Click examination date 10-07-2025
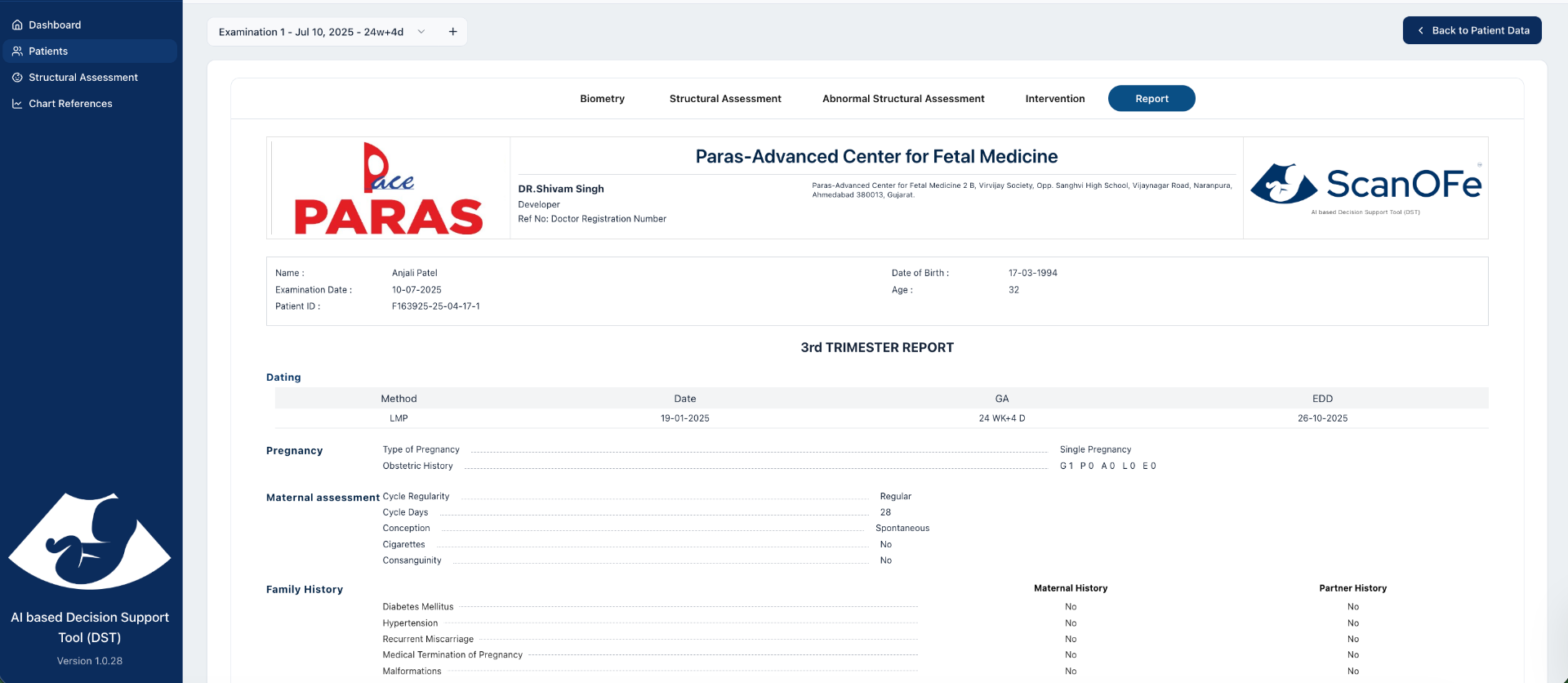1568x683 pixels. click(x=416, y=290)
